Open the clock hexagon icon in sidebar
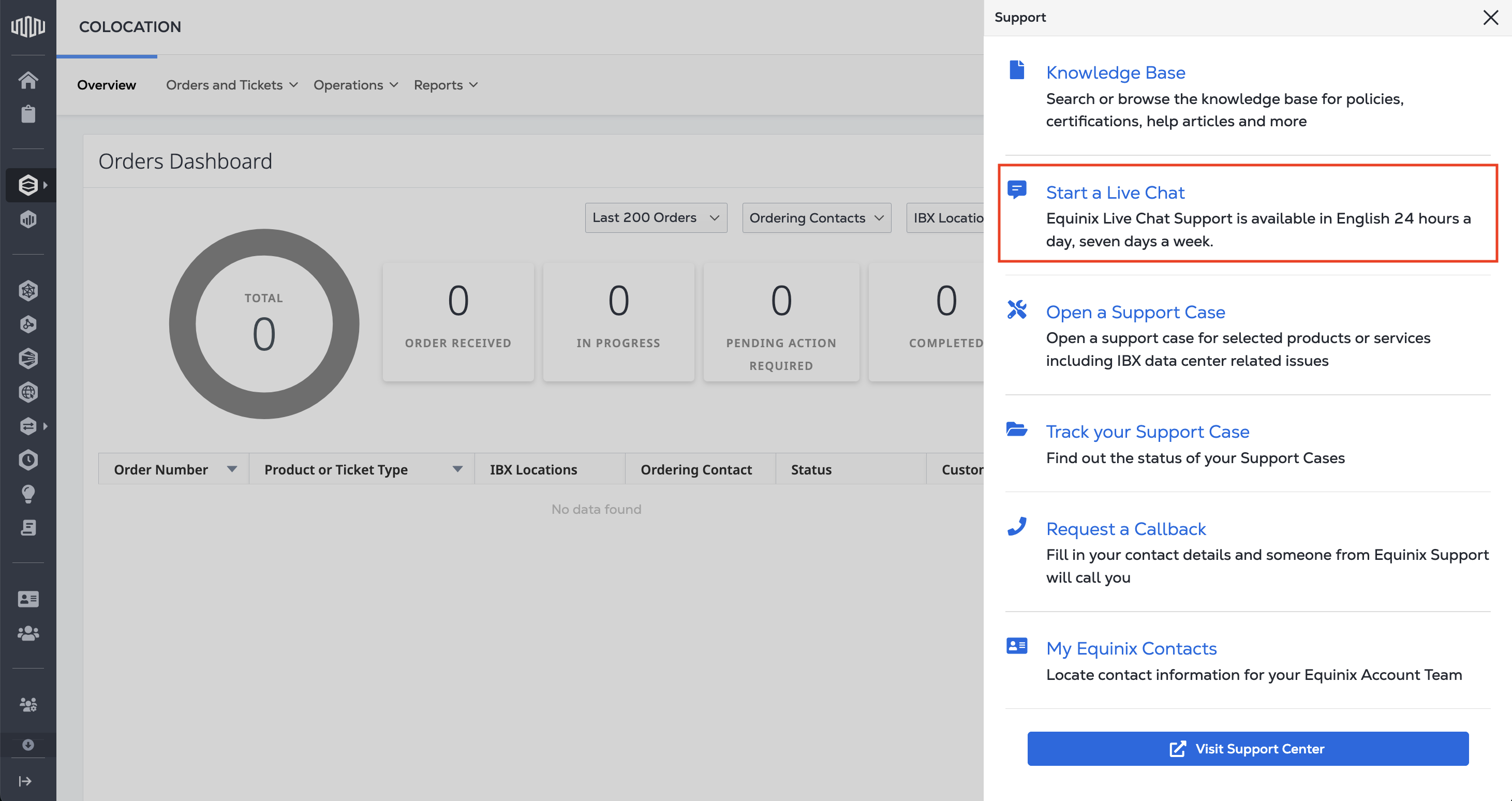 [27, 460]
